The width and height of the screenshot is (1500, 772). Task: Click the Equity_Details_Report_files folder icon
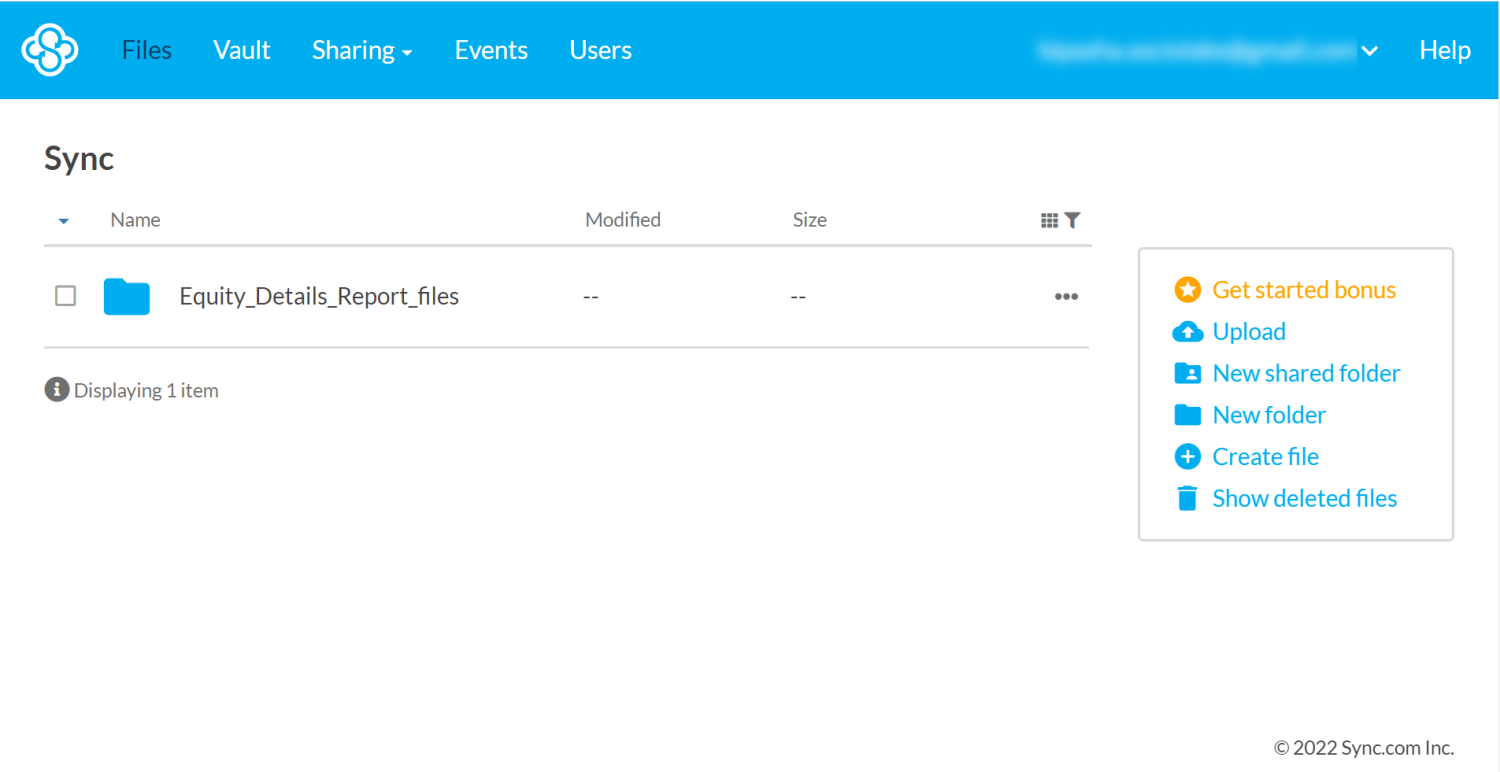[x=127, y=297]
